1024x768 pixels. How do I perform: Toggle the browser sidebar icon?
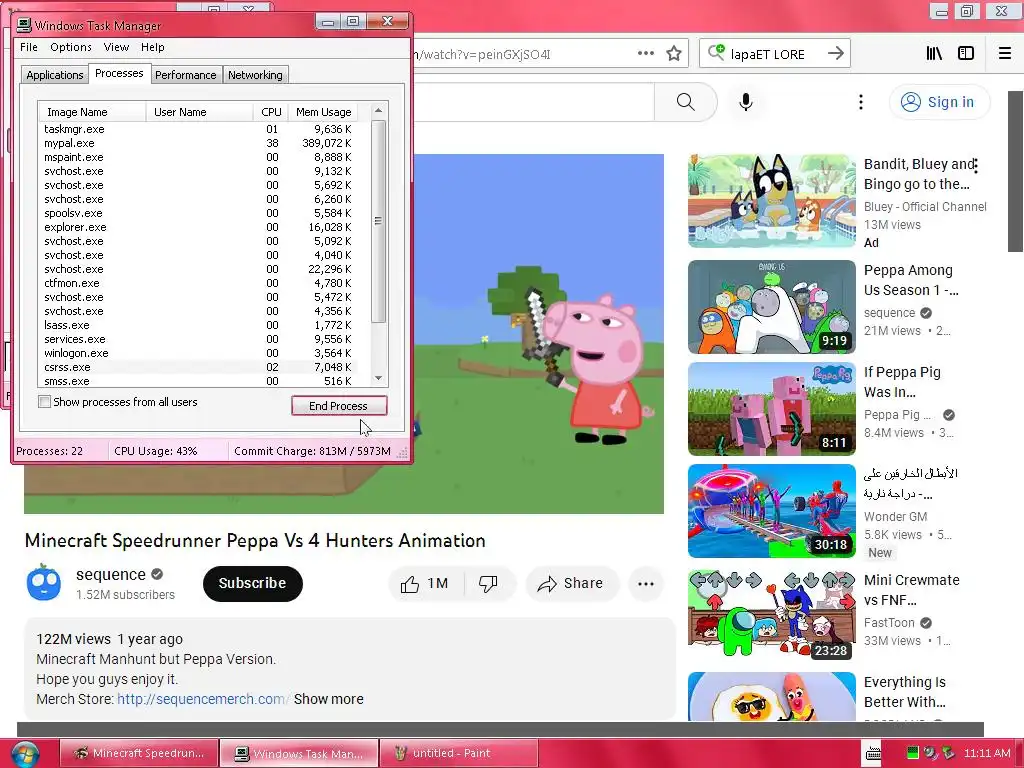(x=966, y=54)
